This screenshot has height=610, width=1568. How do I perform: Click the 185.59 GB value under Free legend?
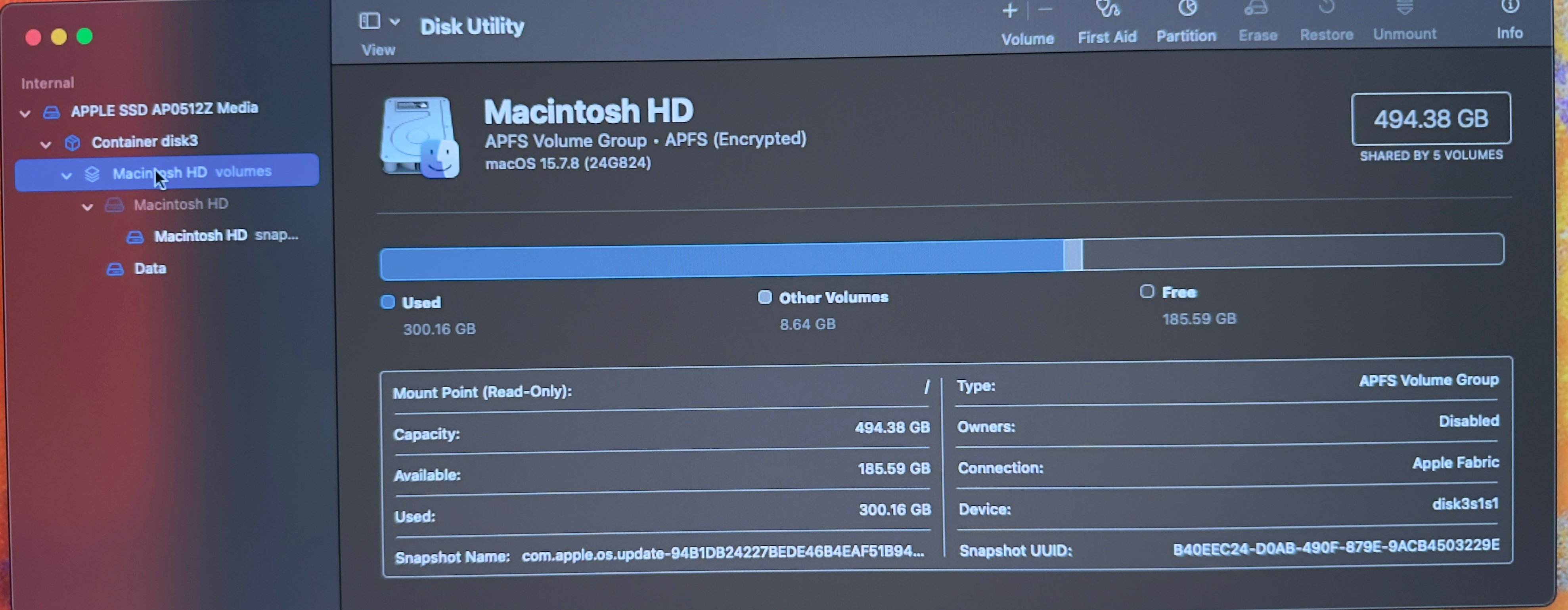click(1199, 319)
